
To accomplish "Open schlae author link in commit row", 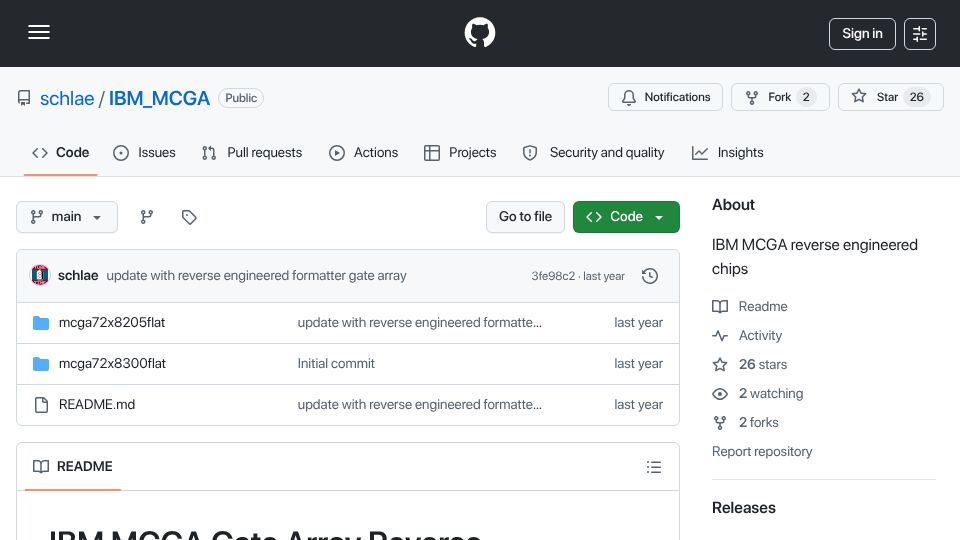I will point(78,276).
